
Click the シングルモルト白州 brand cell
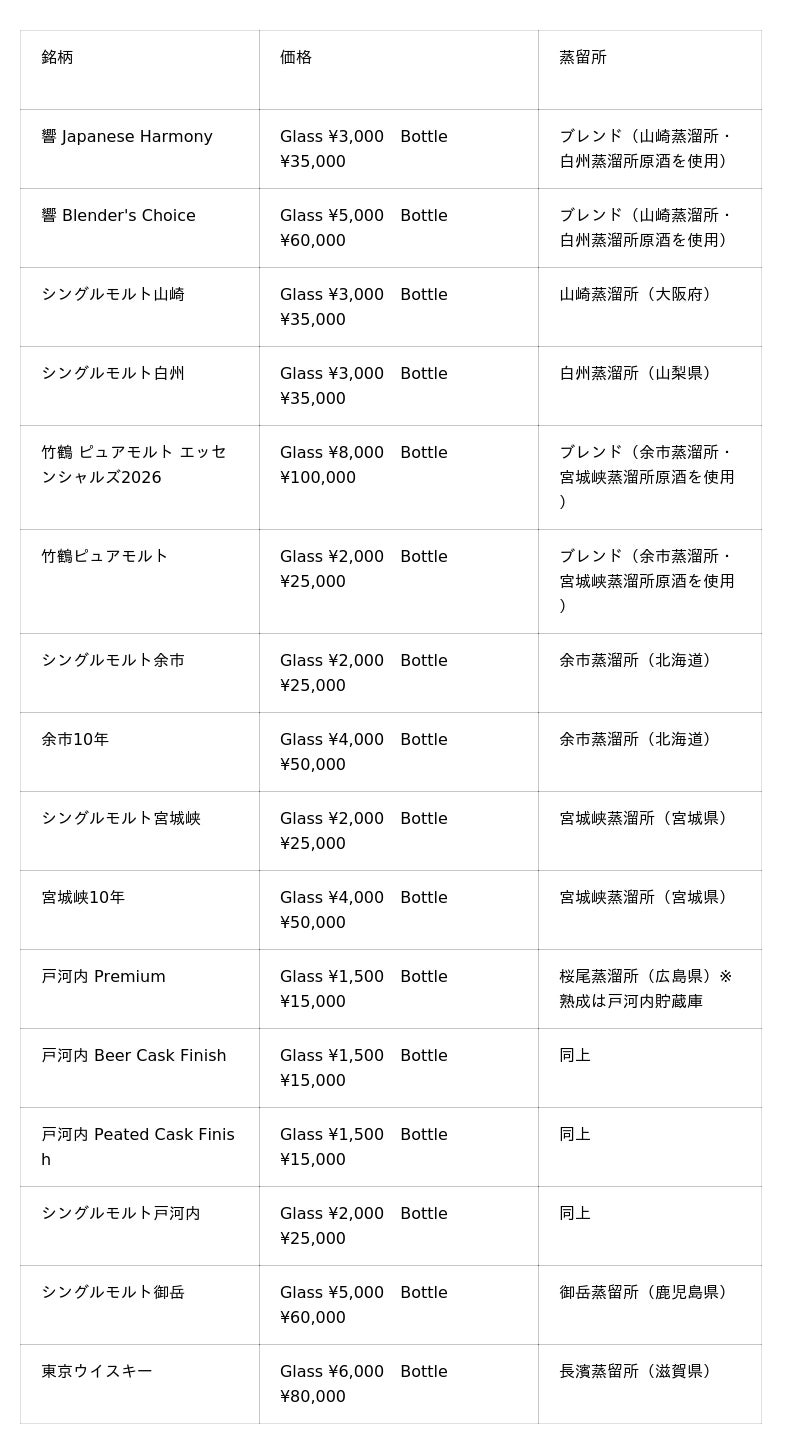click(139, 385)
